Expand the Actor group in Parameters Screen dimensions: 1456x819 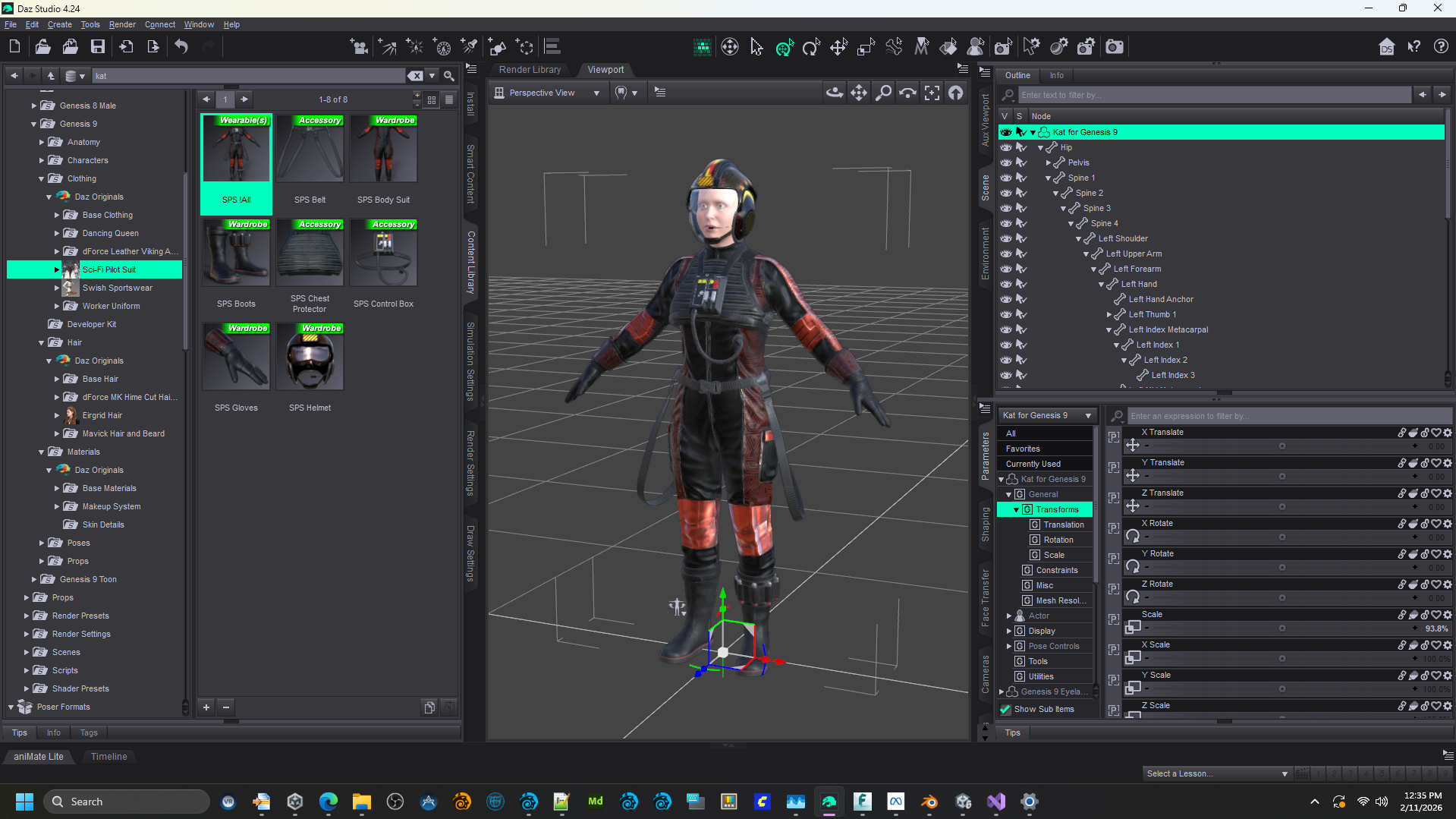(x=1009, y=616)
